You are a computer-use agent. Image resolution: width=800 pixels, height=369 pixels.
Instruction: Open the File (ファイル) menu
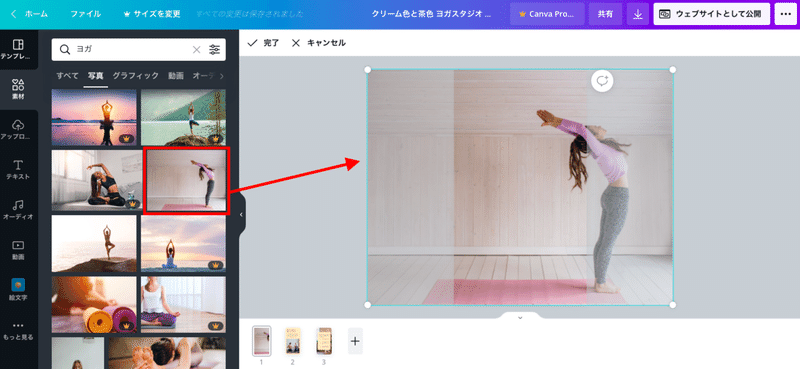tap(85, 14)
